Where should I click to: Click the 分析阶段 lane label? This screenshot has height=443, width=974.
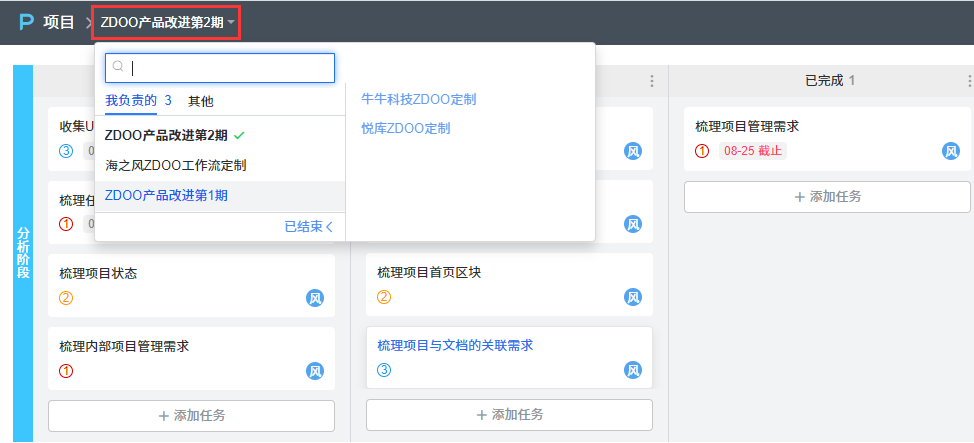(23, 252)
